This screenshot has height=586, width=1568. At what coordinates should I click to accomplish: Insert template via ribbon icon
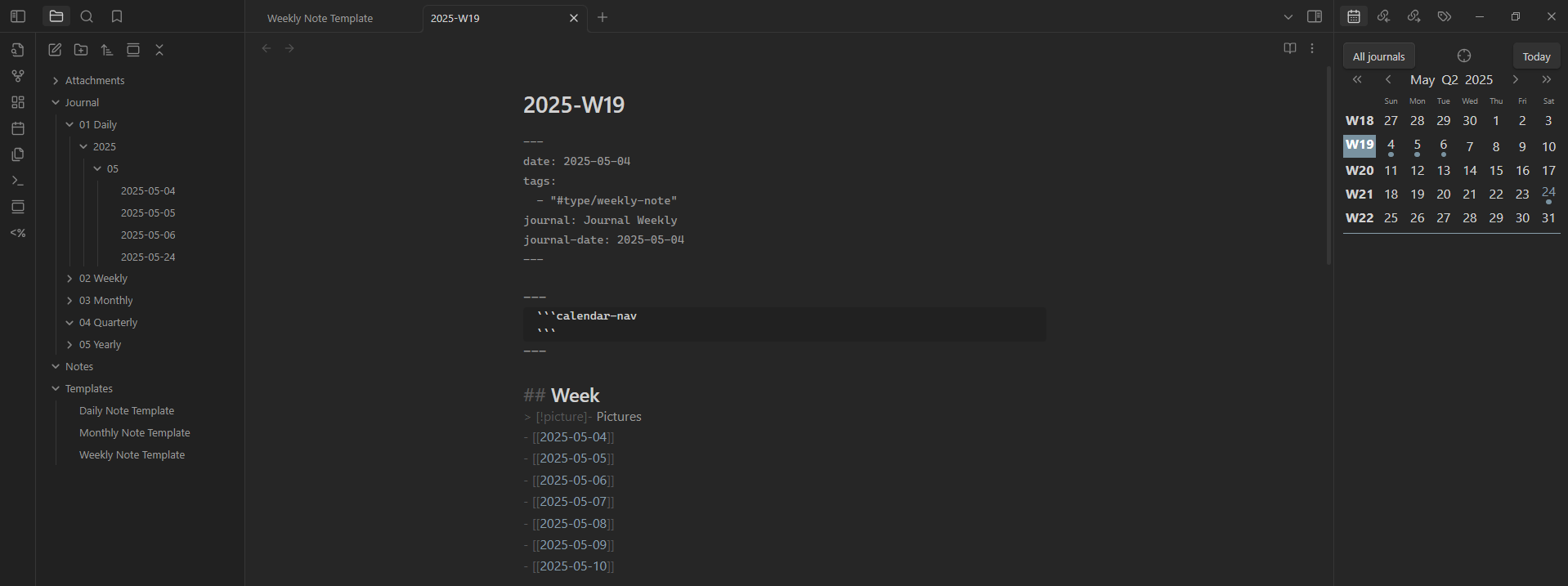pyautogui.click(x=18, y=154)
